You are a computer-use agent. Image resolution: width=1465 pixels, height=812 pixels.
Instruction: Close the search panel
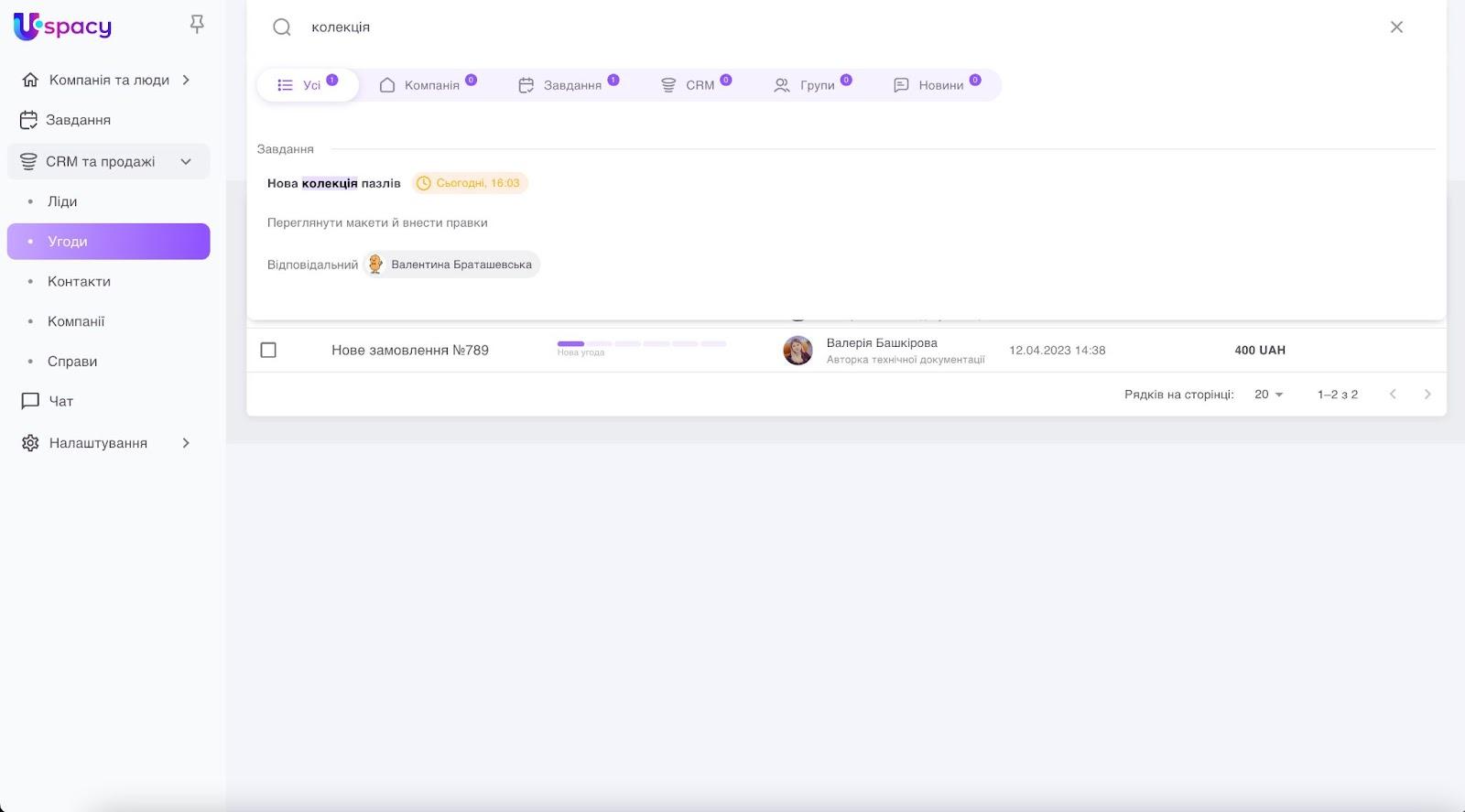tap(1396, 27)
